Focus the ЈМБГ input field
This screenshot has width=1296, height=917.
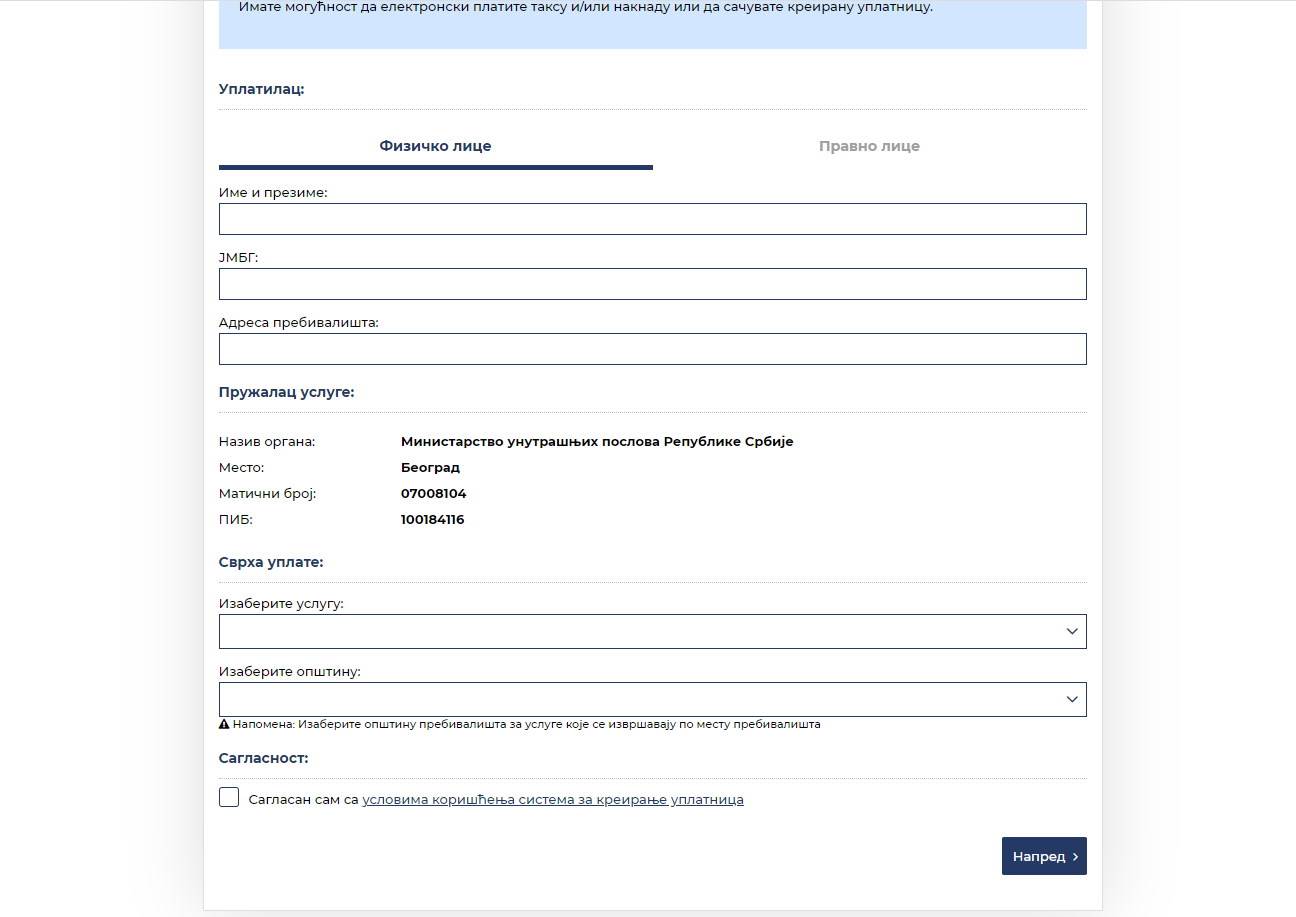(652, 284)
